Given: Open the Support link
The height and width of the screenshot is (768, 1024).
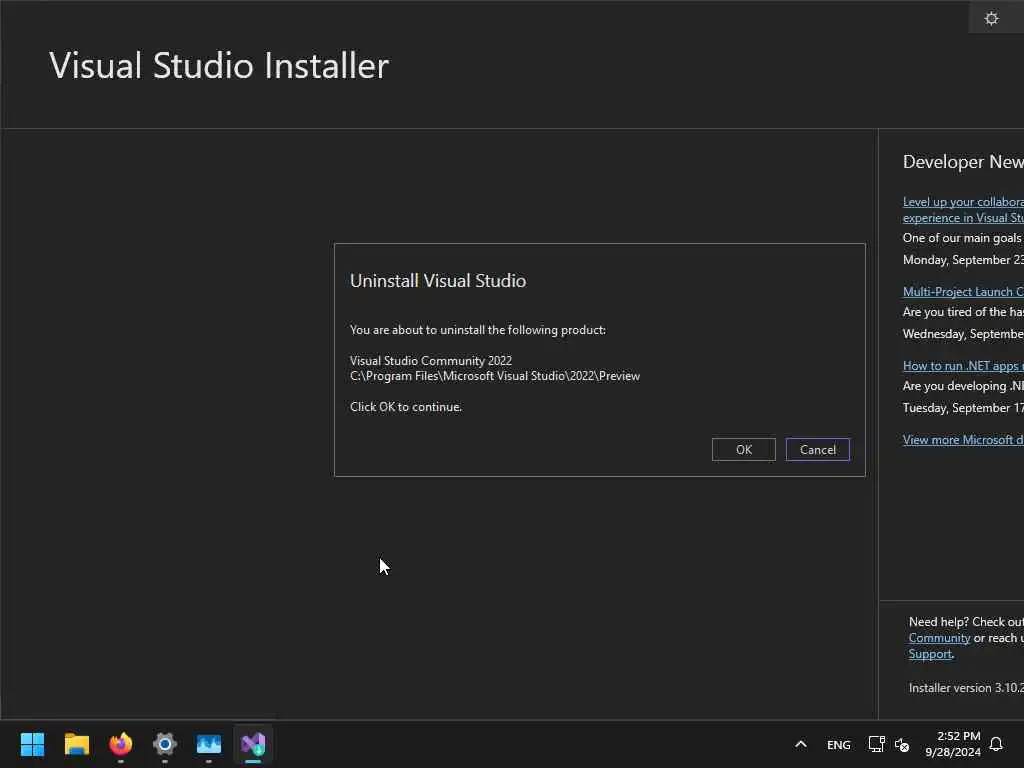Looking at the screenshot, I should click(x=930, y=654).
